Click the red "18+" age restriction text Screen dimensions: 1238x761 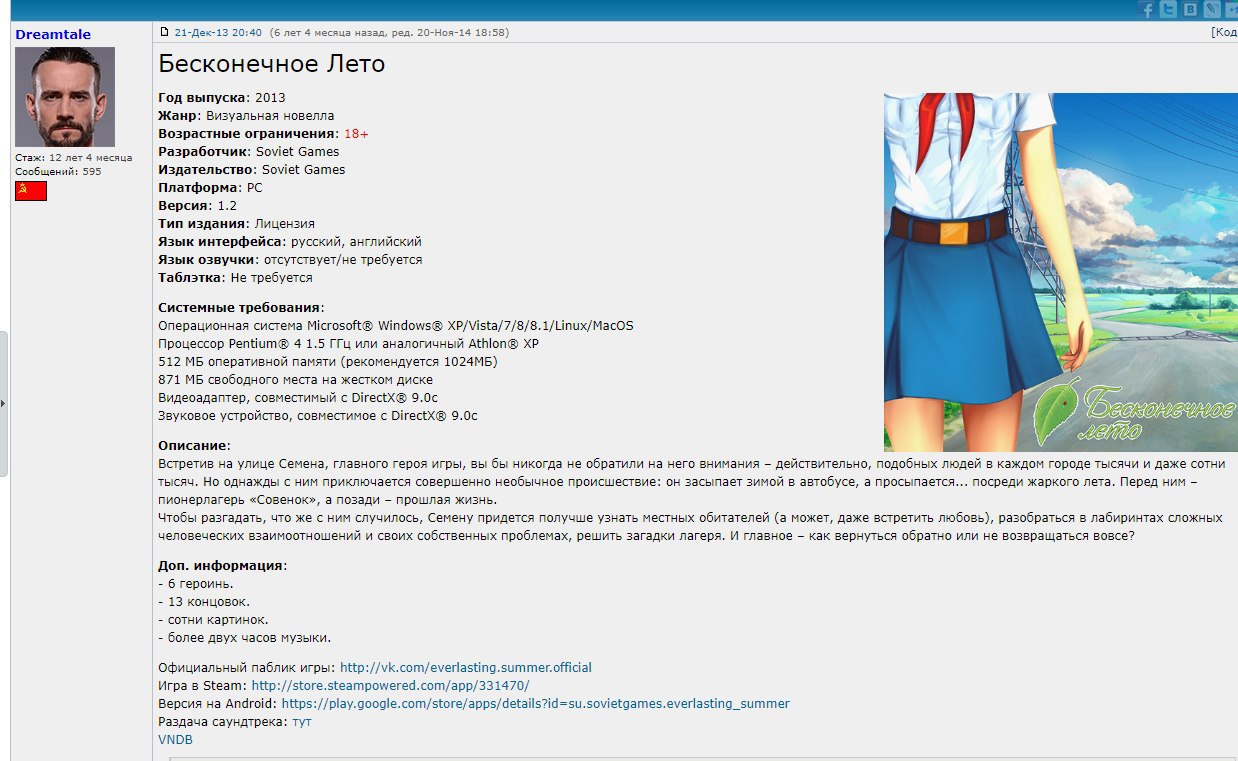356,133
